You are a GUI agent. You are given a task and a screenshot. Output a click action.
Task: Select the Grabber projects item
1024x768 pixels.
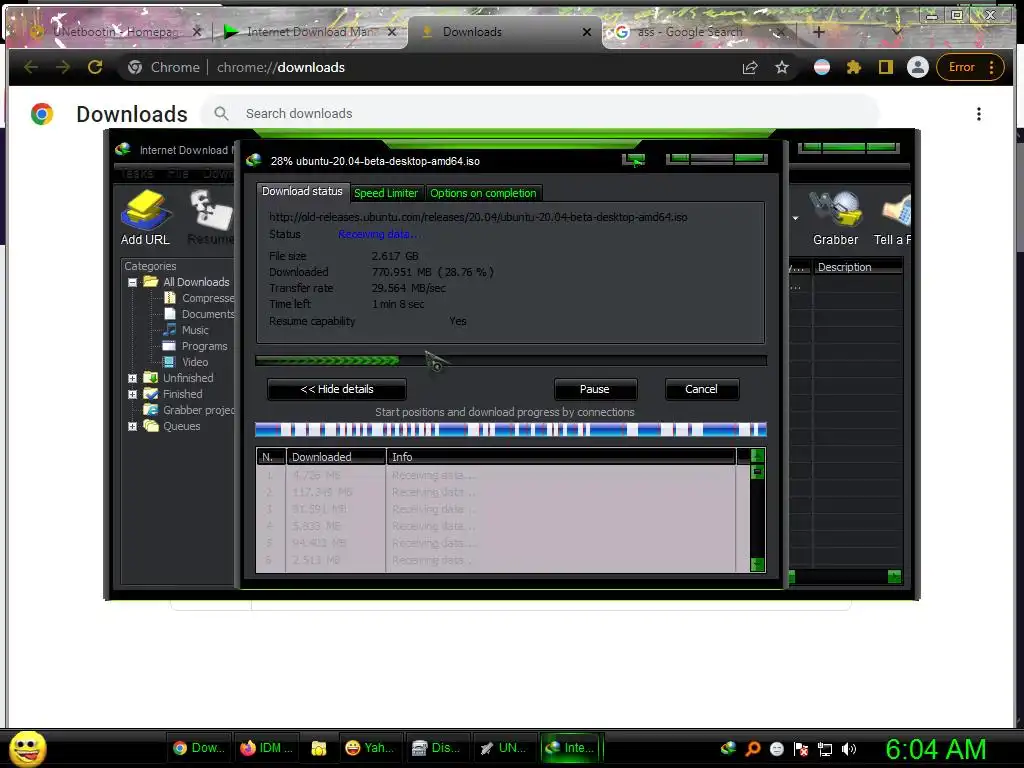point(189,410)
